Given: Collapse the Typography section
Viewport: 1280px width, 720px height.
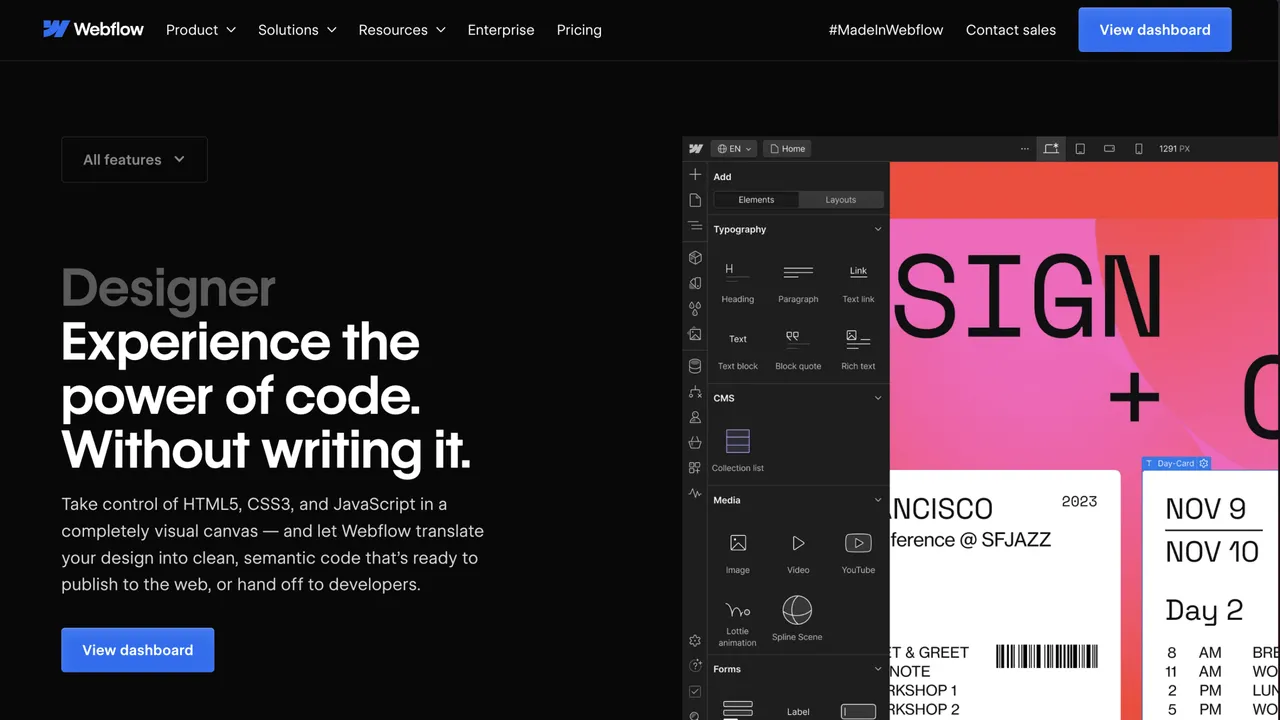Looking at the screenshot, I should [x=878, y=229].
